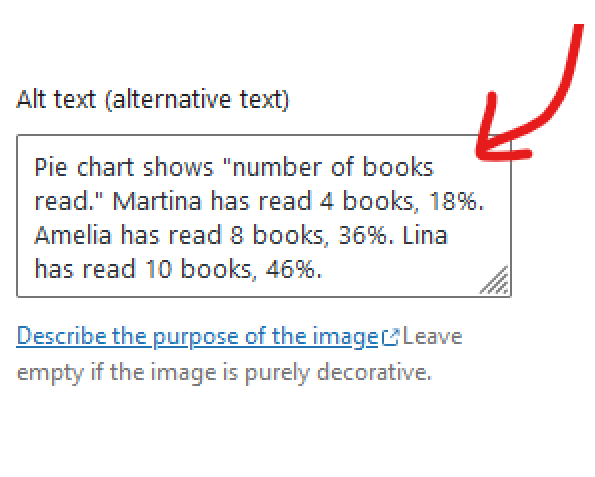Click the quoted phrase 'number of books'
595x477 pixels.
332,167
